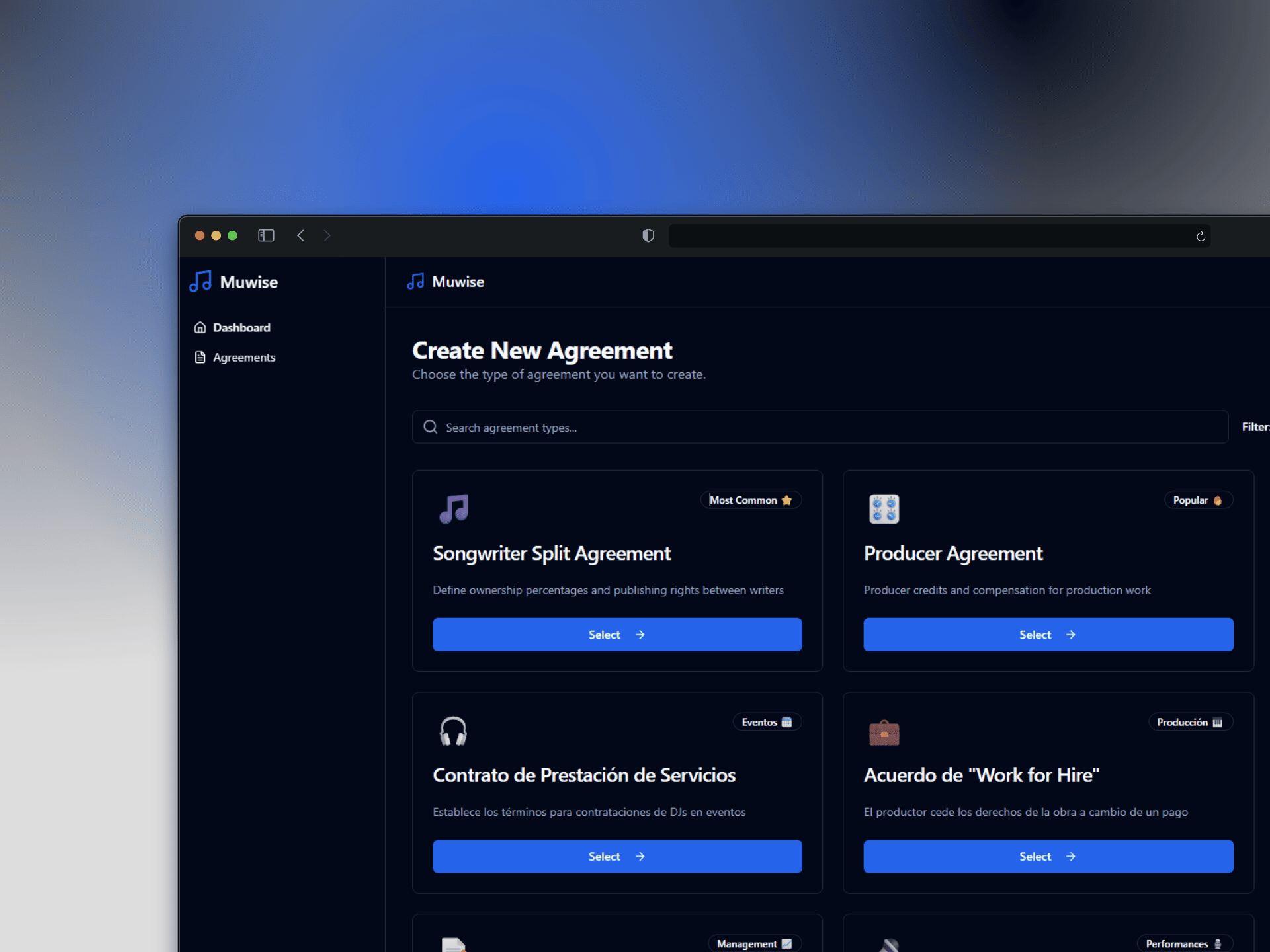
Task: Click the Muwise logo in the sidebar
Action: point(233,282)
